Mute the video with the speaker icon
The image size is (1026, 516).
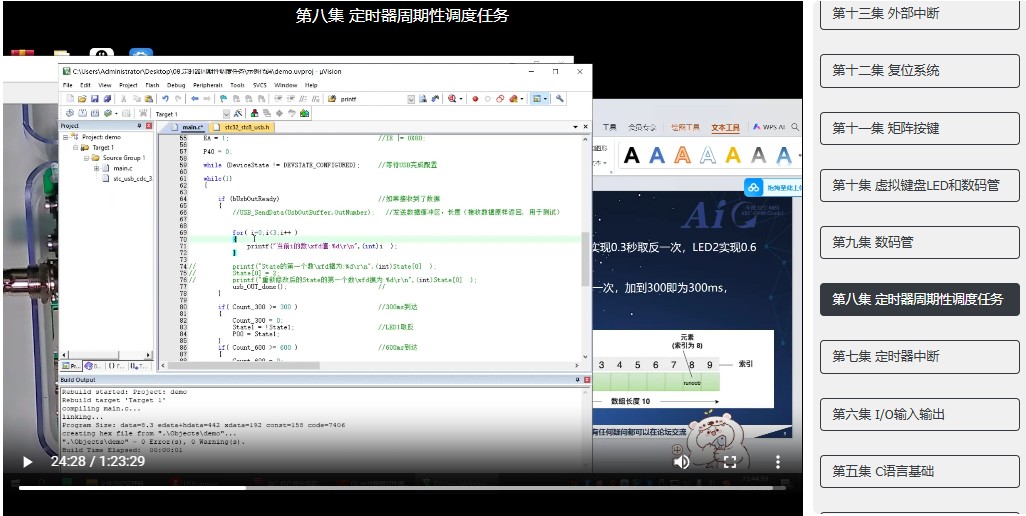pos(682,462)
